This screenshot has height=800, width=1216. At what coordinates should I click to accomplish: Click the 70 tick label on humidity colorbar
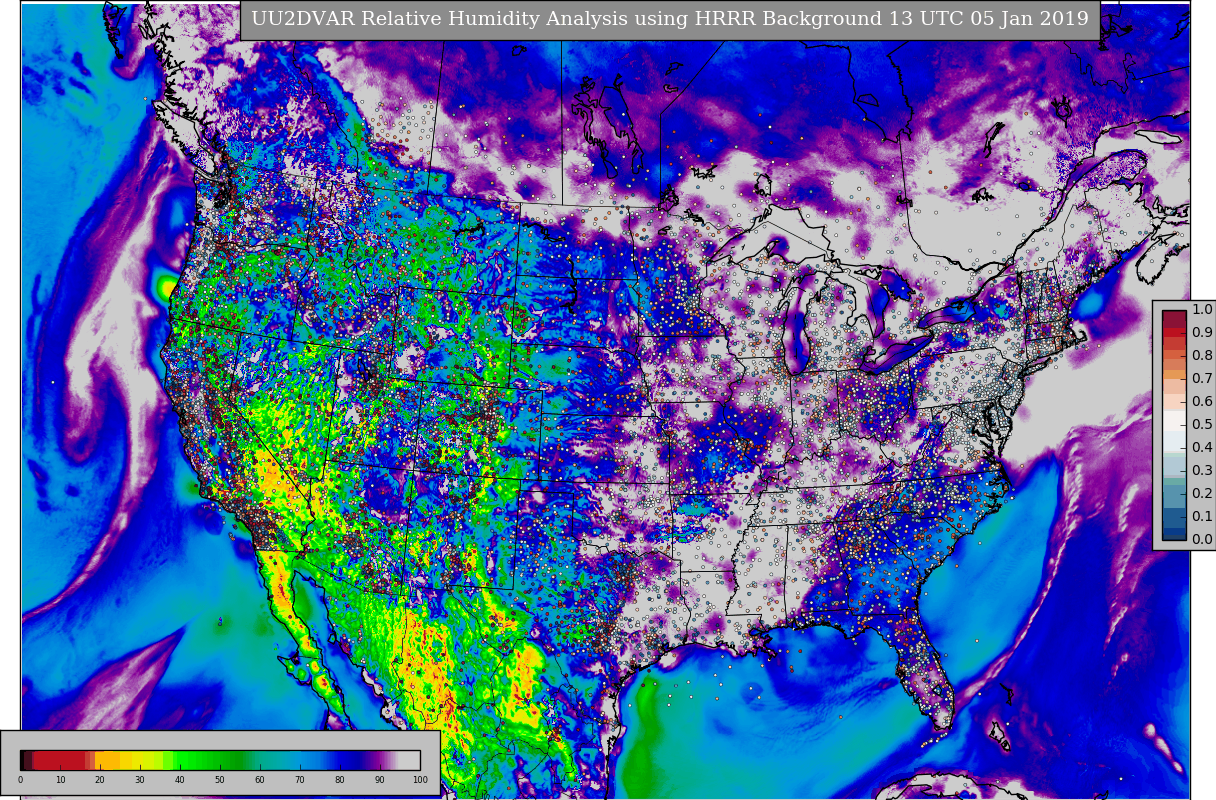pyautogui.click(x=300, y=780)
